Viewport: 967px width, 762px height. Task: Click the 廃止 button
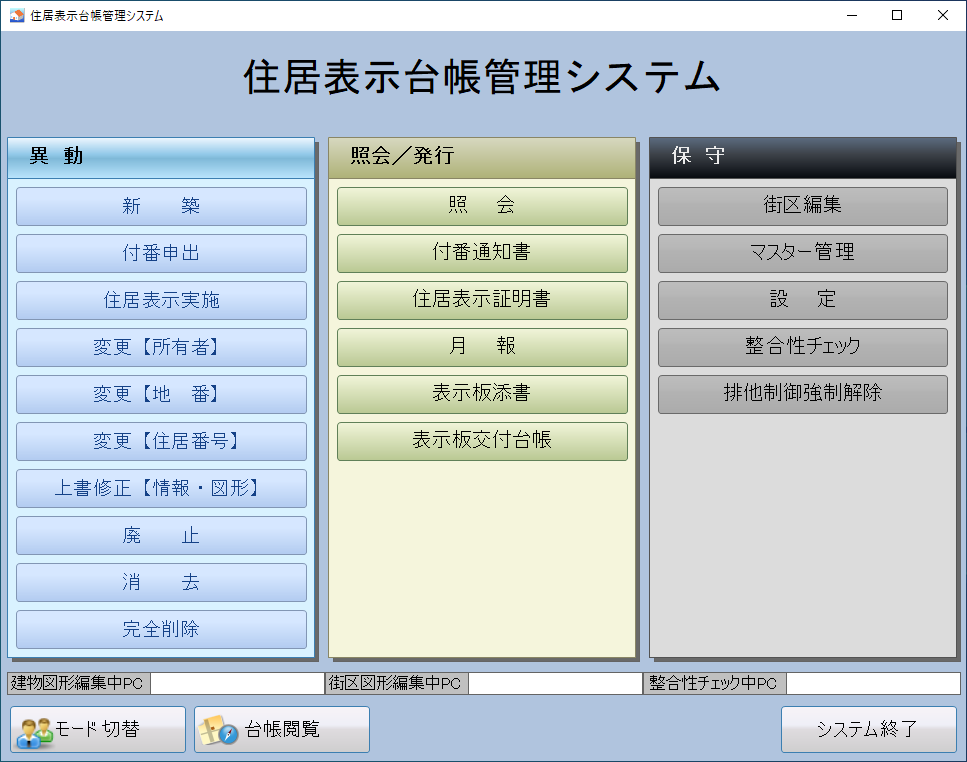pos(162,535)
